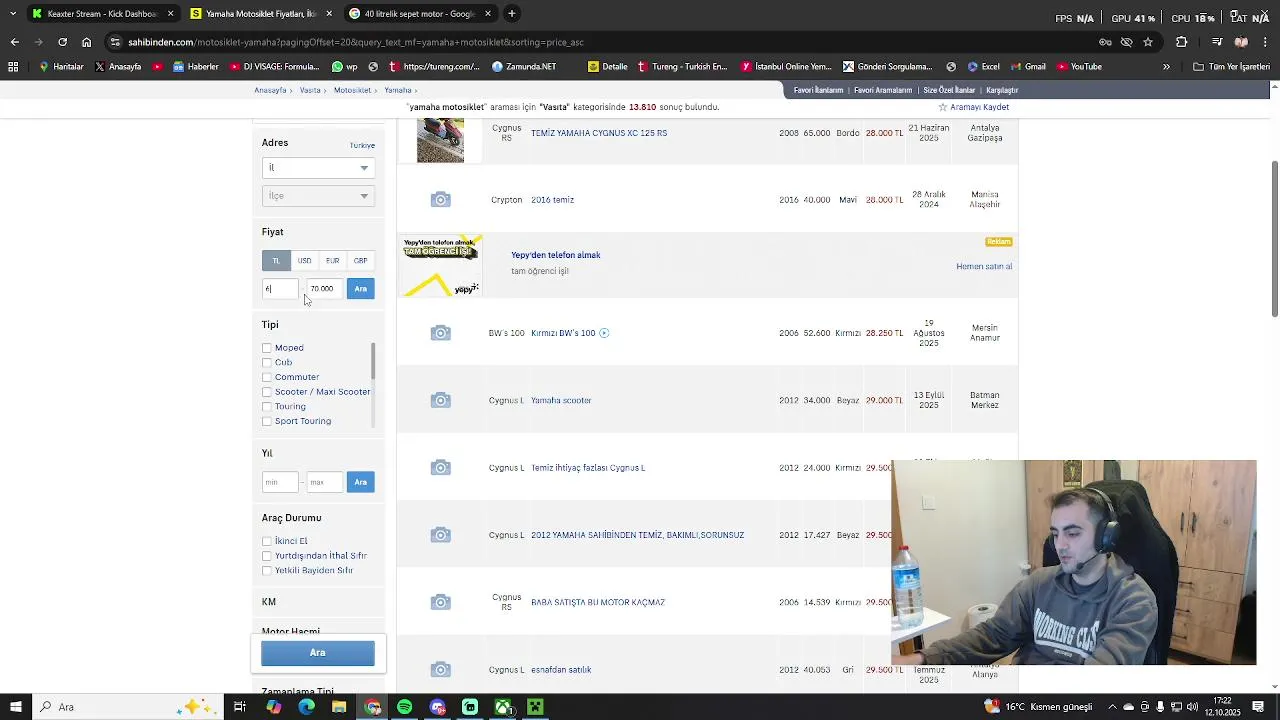Check the İkinci El condition checkbox
1280x720 pixels.
tap(267, 541)
